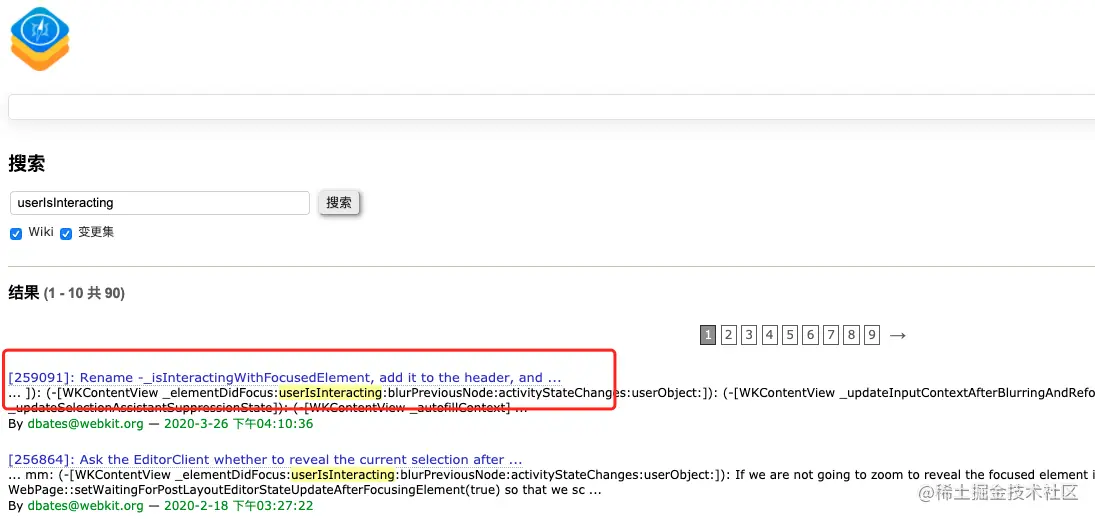Select the 变更集 label text
The image size is (1095, 519).
coord(96,233)
